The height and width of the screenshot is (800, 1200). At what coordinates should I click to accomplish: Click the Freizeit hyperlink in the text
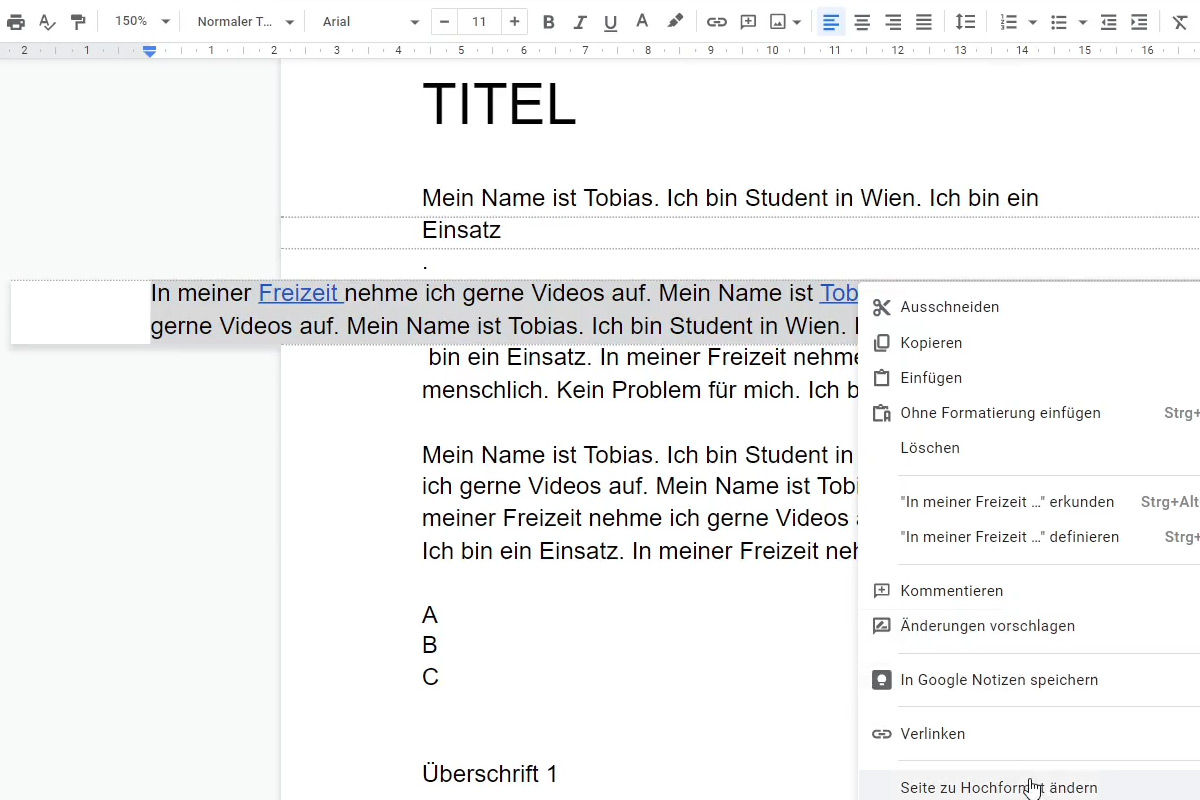[x=299, y=292]
